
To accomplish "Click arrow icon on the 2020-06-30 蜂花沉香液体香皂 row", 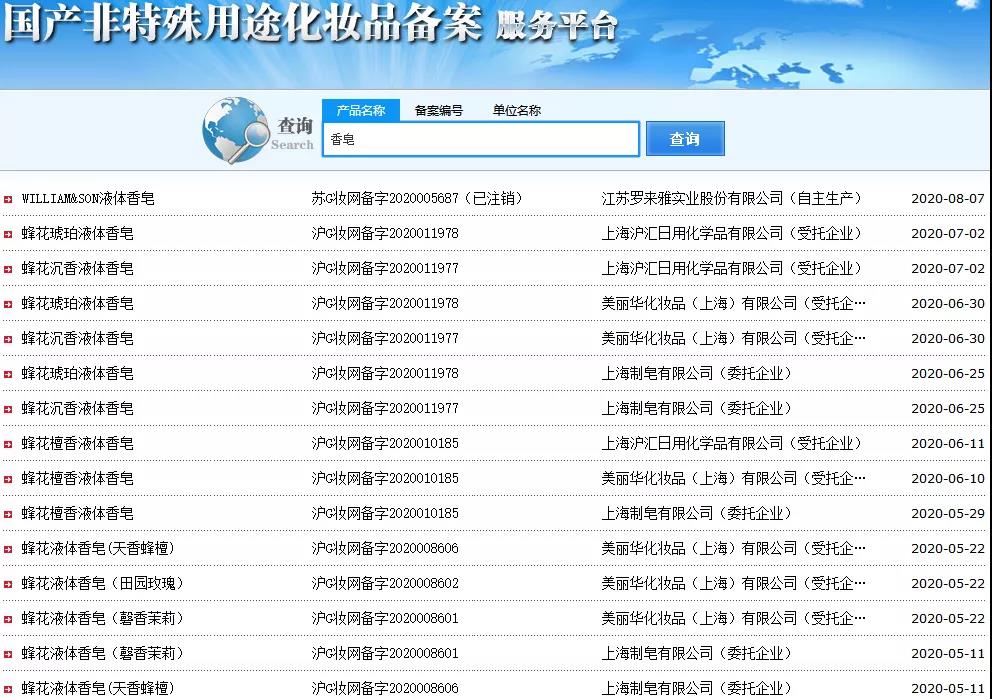I will (x=8, y=339).
